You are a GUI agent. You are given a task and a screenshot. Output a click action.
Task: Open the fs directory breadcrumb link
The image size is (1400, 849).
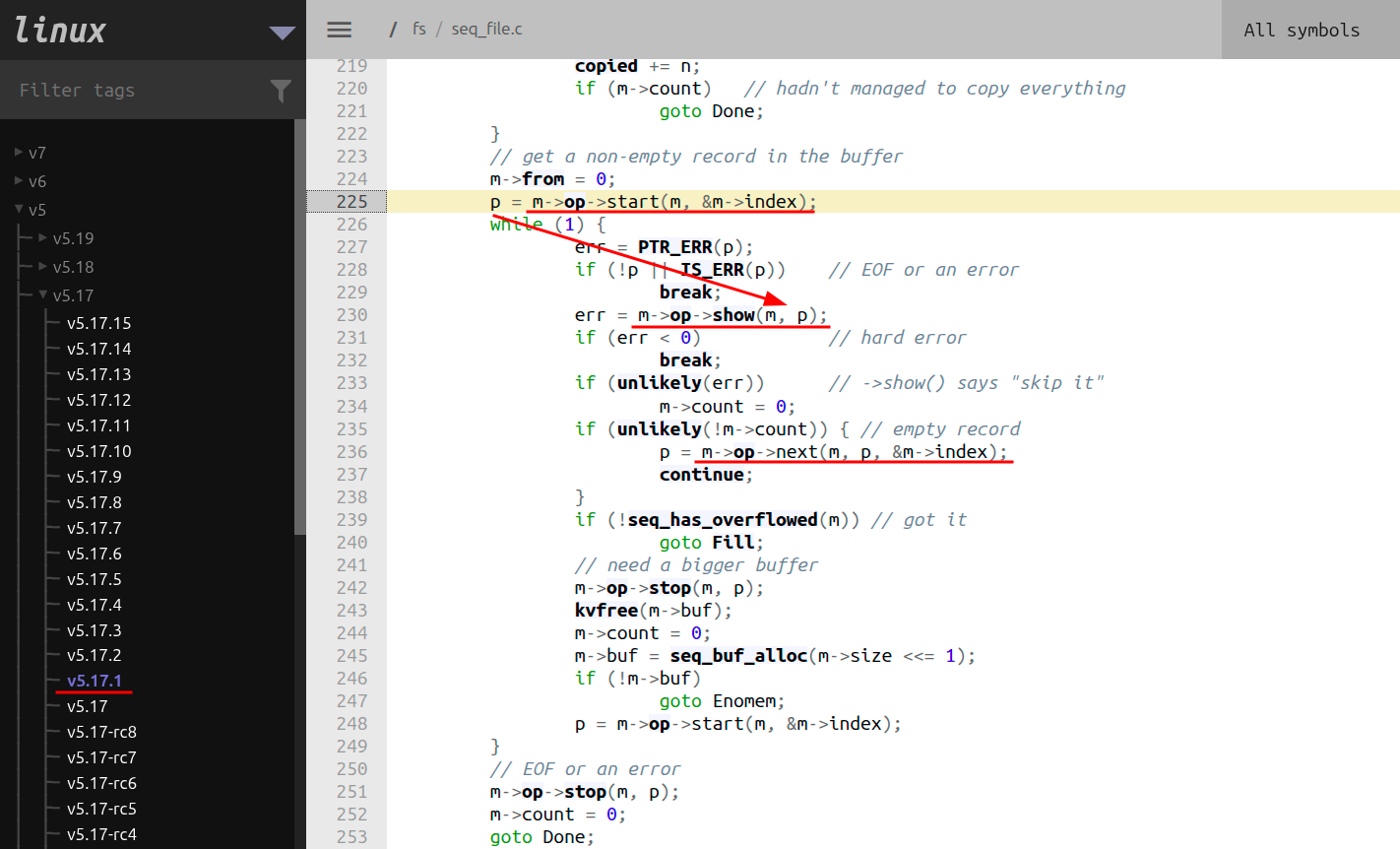419,30
